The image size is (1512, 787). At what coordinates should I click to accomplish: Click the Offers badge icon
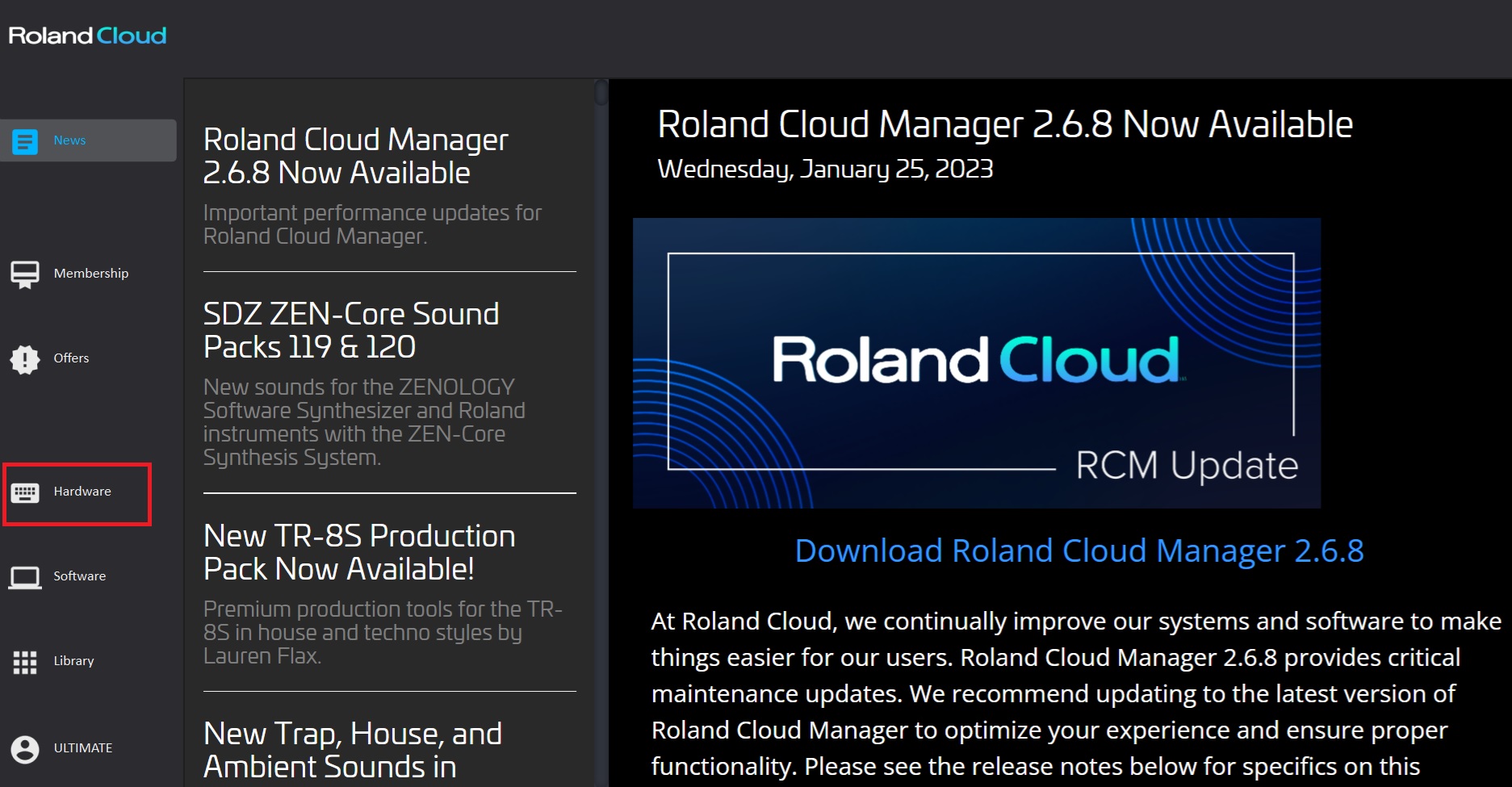point(25,359)
